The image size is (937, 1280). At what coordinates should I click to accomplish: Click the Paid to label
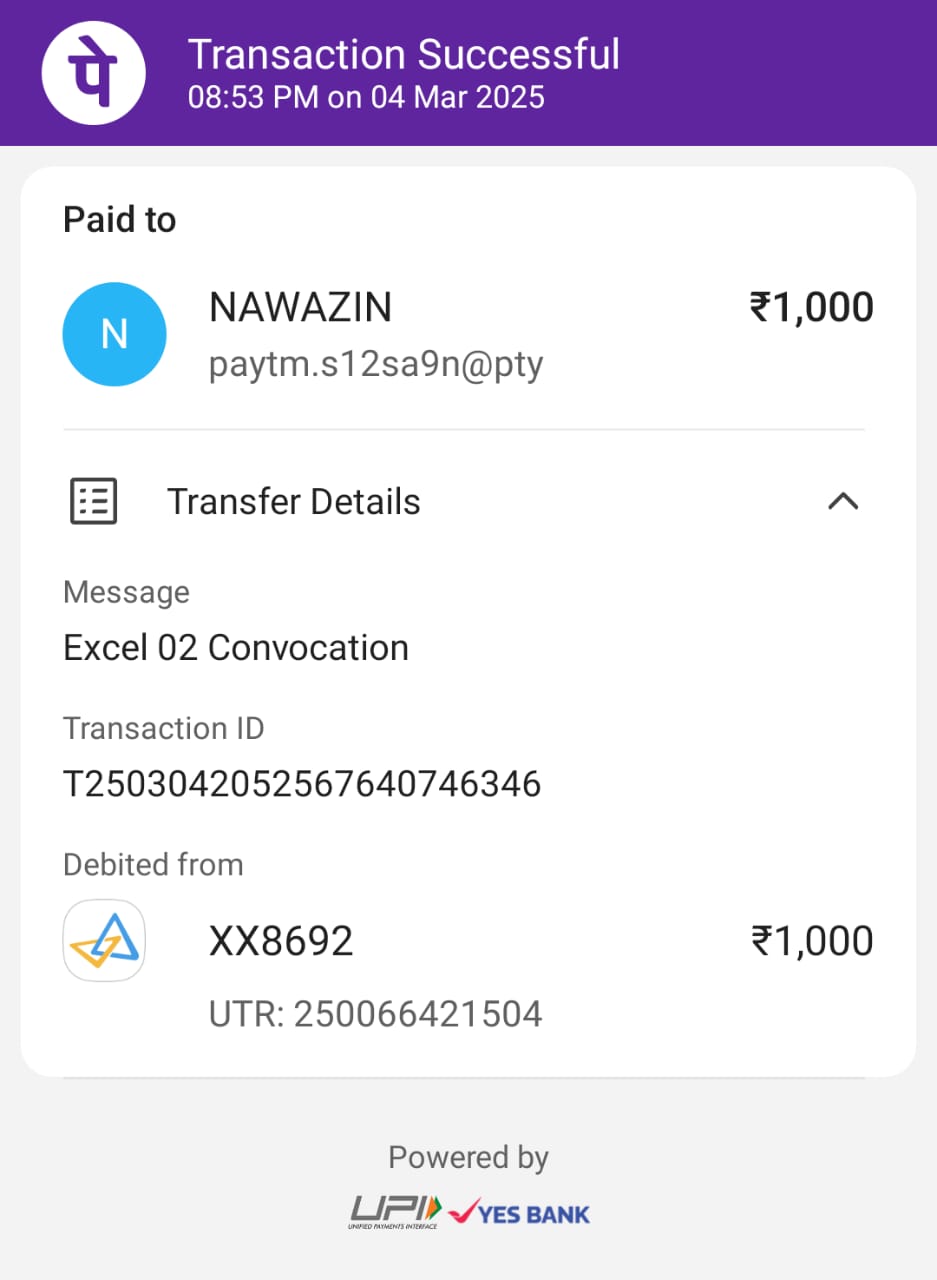point(120,220)
